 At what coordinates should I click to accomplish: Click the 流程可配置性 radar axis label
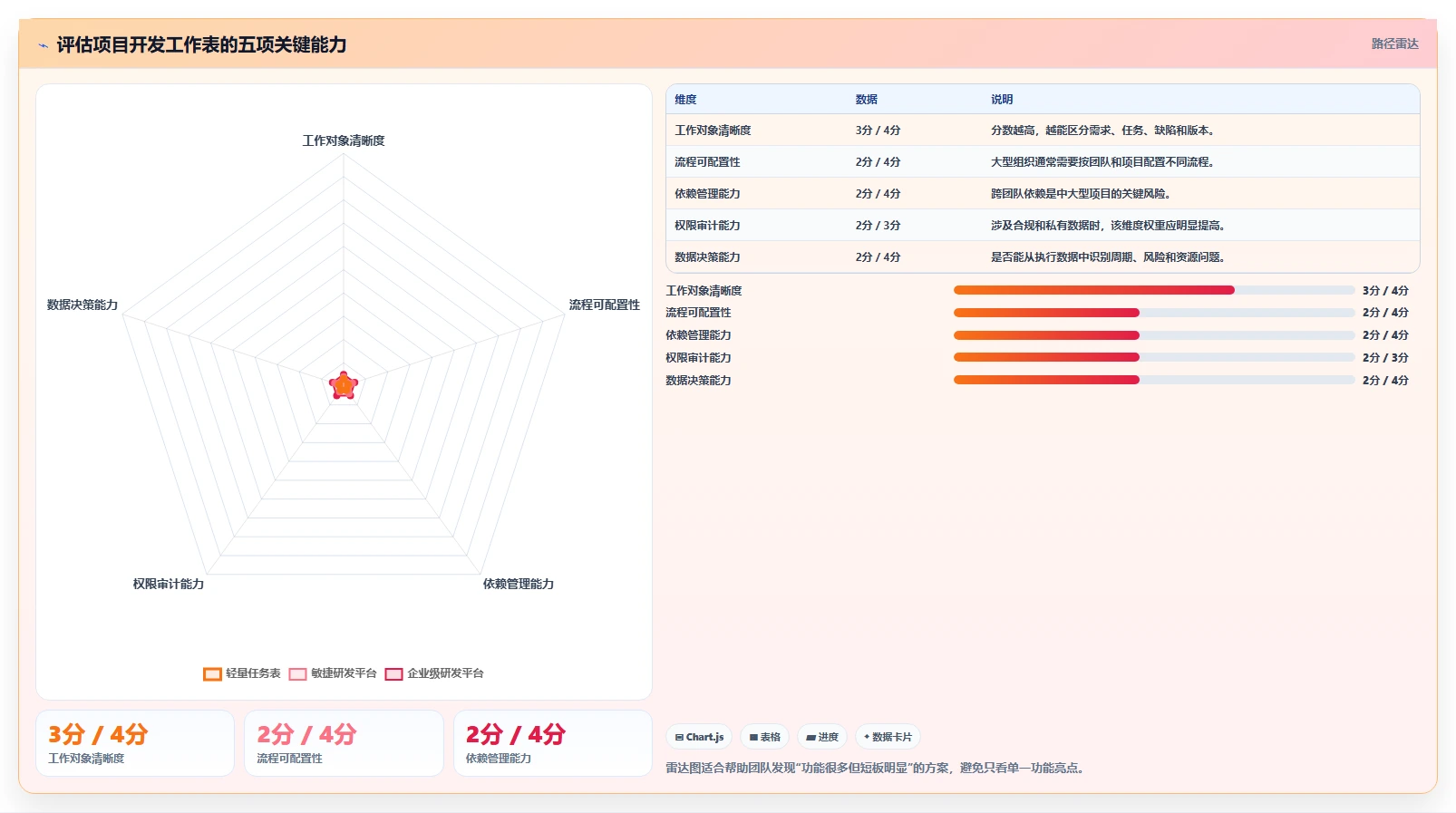pos(605,305)
